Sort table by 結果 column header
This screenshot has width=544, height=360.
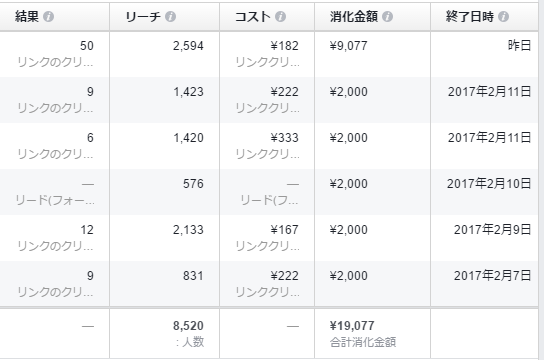(x=27, y=17)
